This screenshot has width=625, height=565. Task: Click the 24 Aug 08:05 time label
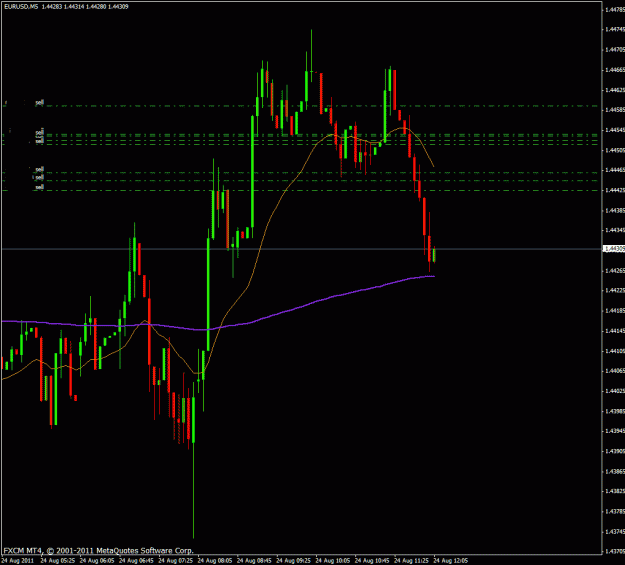[x=215, y=561]
